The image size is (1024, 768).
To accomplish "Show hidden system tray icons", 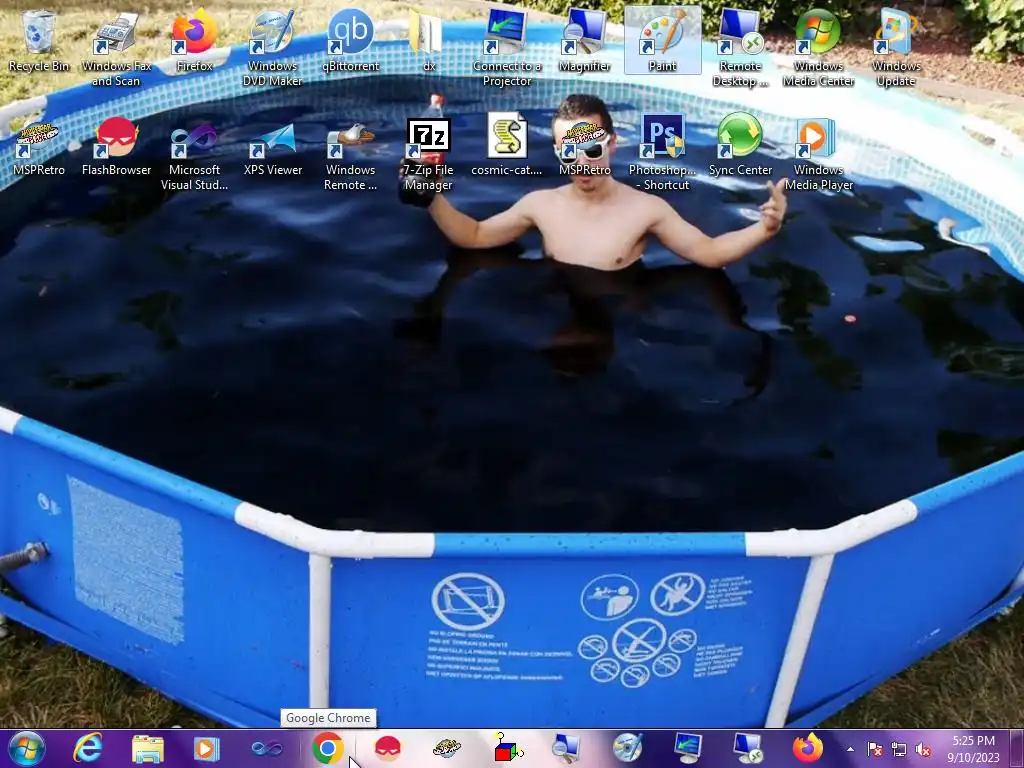I will pyautogui.click(x=850, y=749).
